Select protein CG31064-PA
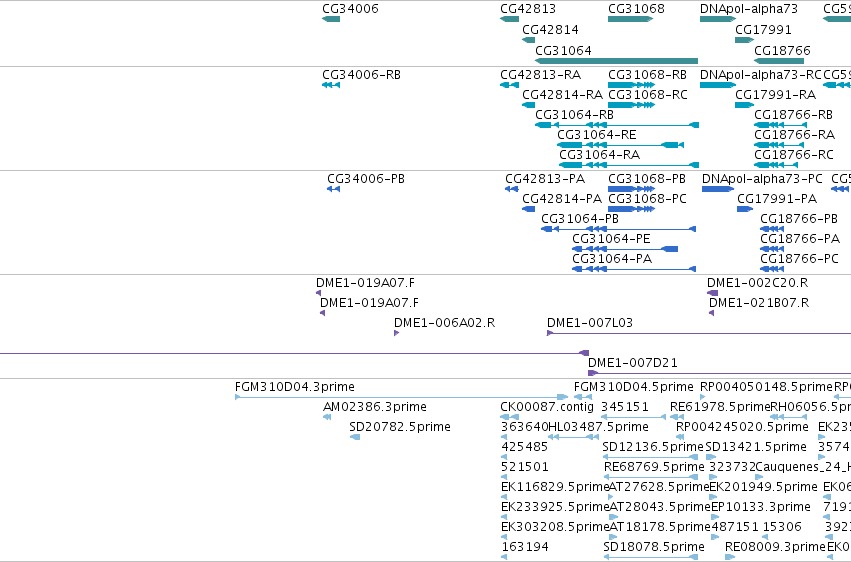 click(612, 259)
